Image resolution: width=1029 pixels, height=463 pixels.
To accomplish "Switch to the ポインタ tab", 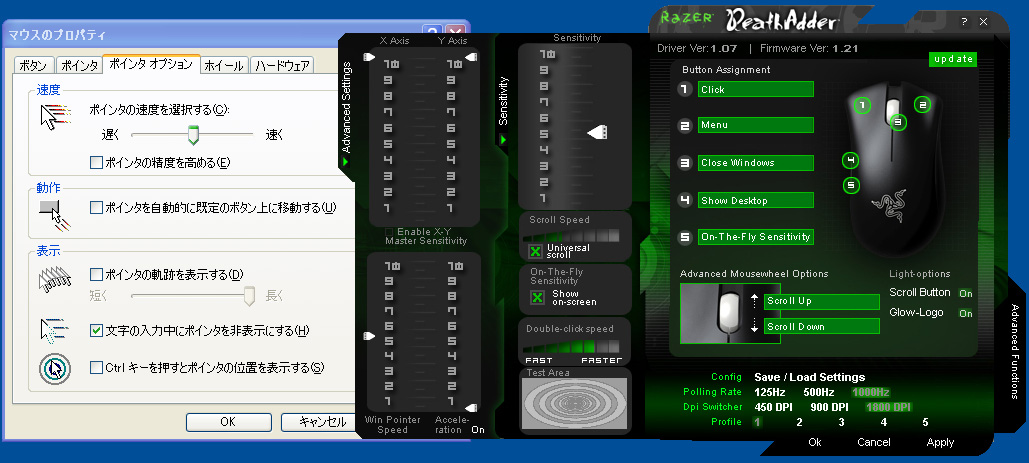I will point(78,66).
